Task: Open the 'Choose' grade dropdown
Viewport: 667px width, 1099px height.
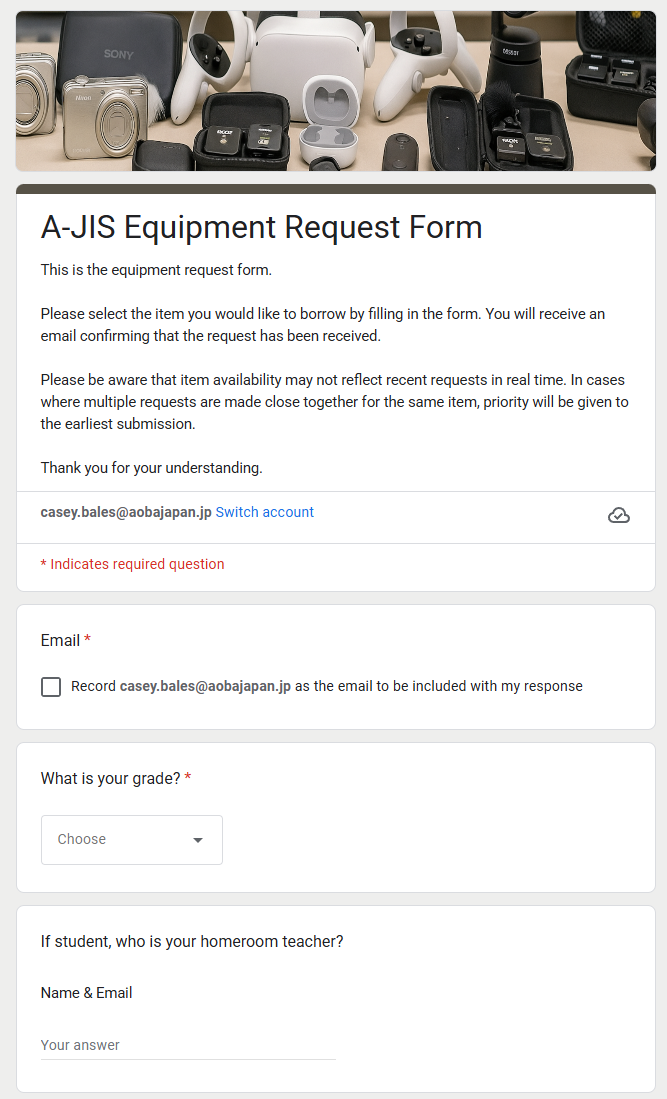Action: (131, 840)
